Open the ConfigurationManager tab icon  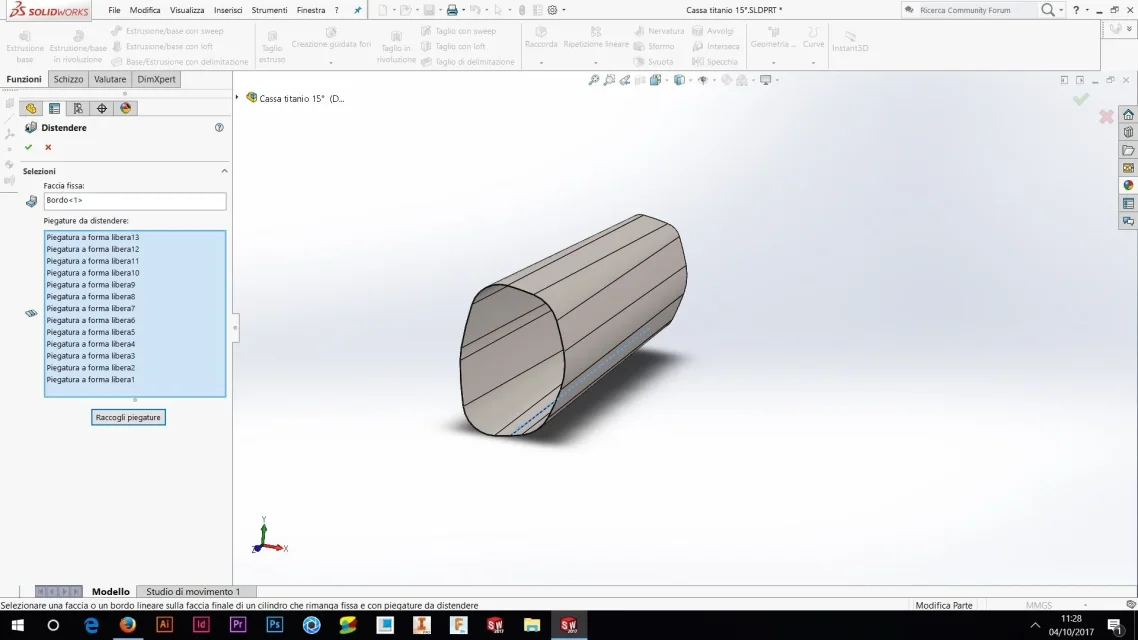pos(78,108)
